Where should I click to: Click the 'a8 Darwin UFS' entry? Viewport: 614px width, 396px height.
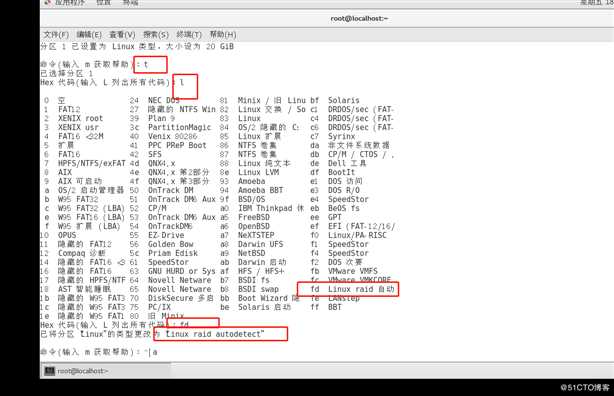click(x=251, y=244)
